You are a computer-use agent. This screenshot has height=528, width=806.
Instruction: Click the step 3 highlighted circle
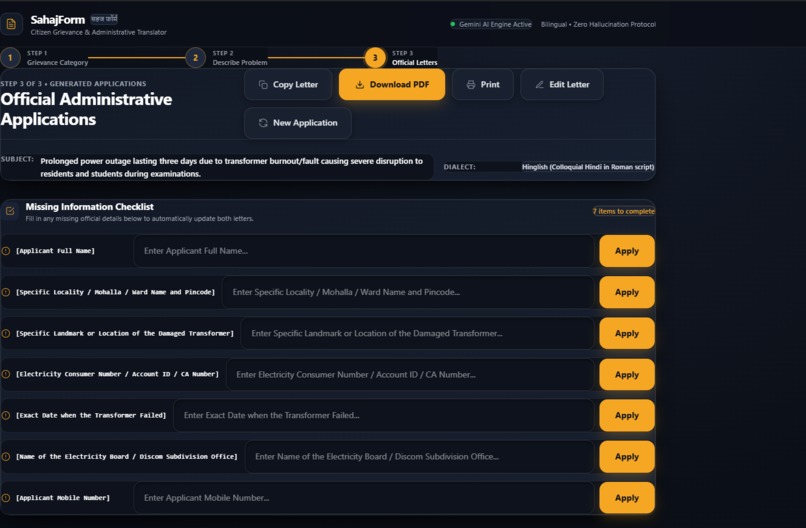pos(375,58)
